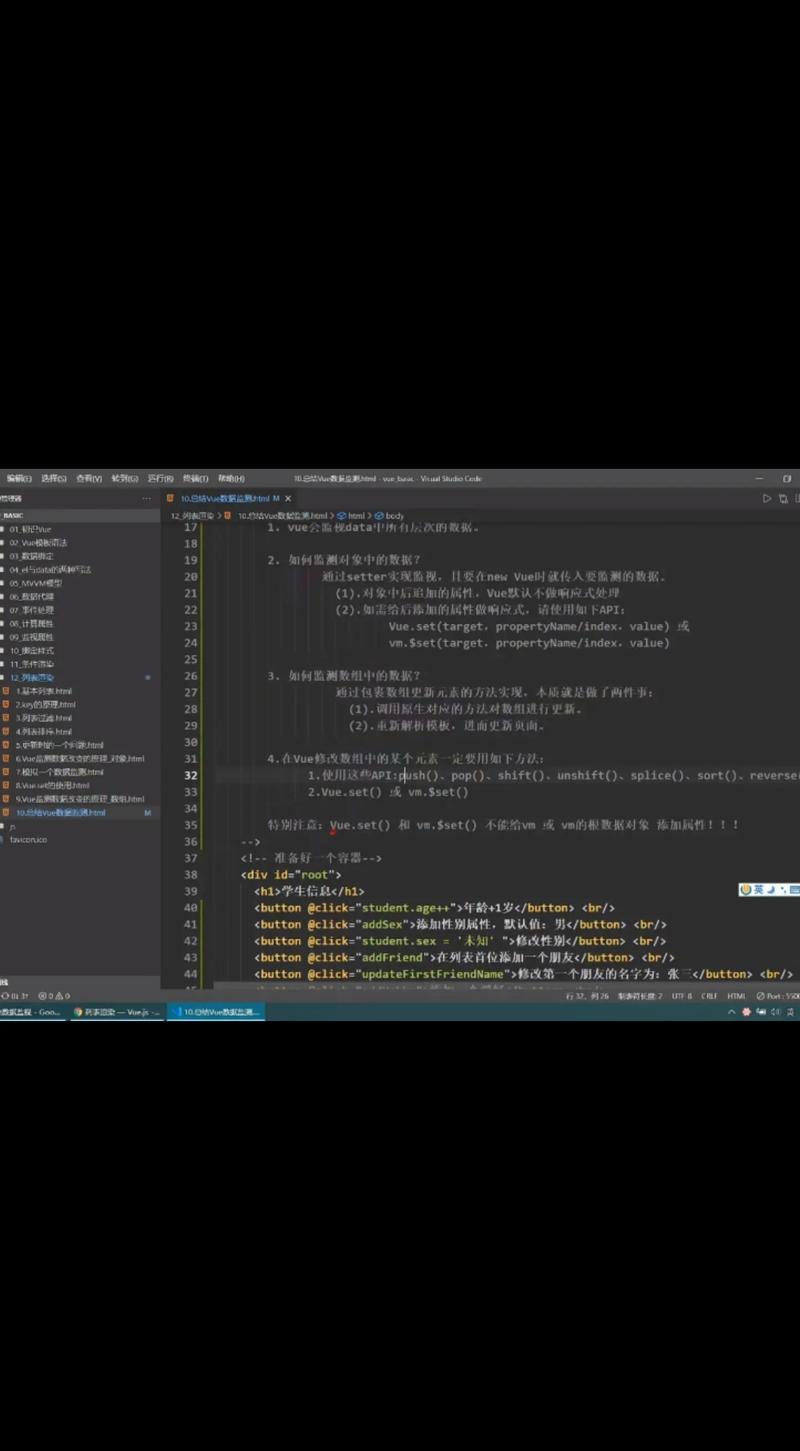
Task: Click line number 32 in the editor gutter
Action: coord(190,775)
